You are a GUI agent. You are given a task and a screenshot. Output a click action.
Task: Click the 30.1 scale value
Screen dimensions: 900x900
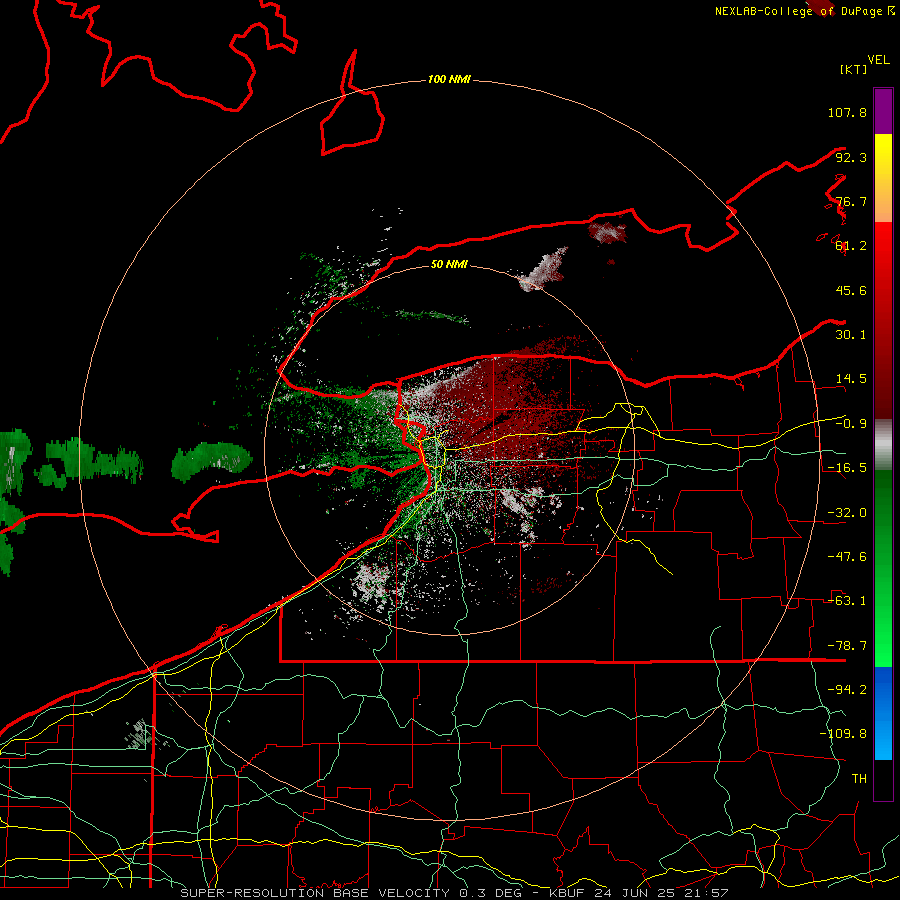pos(851,335)
